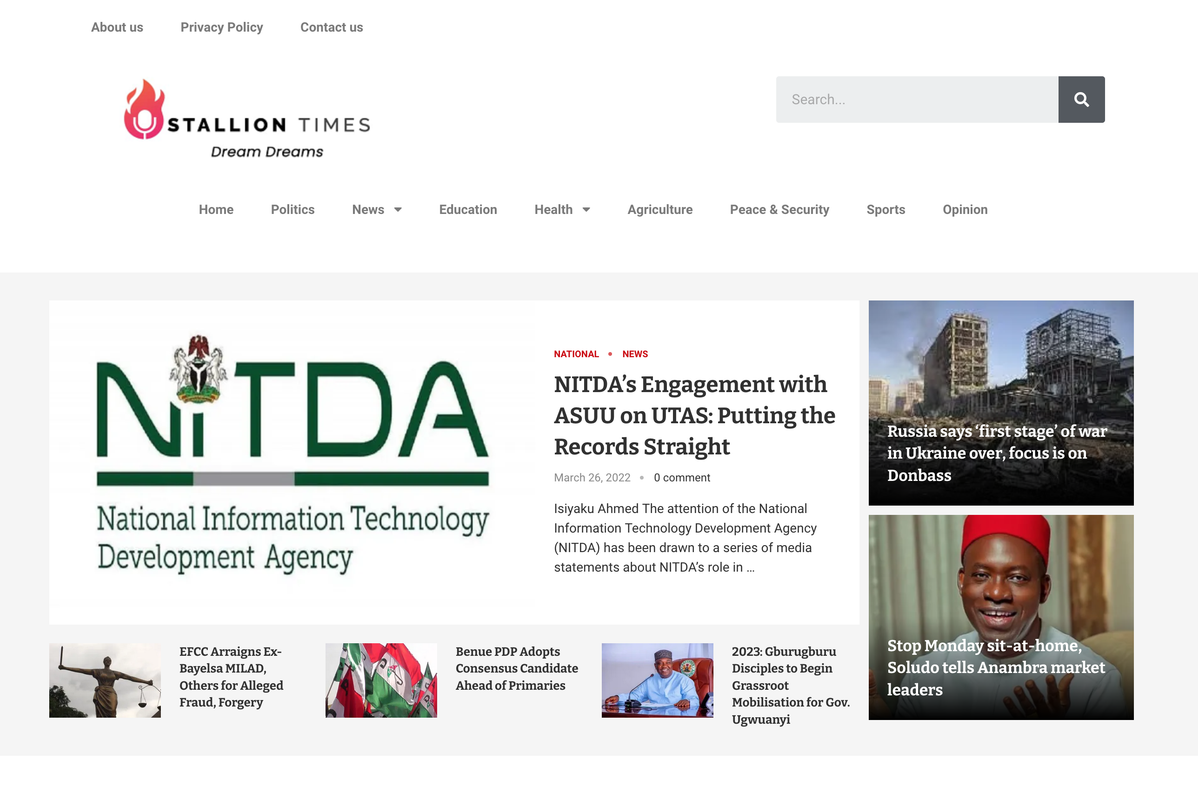1198x800 pixels.
Task: Open the Contact us link
Action: 332,28
